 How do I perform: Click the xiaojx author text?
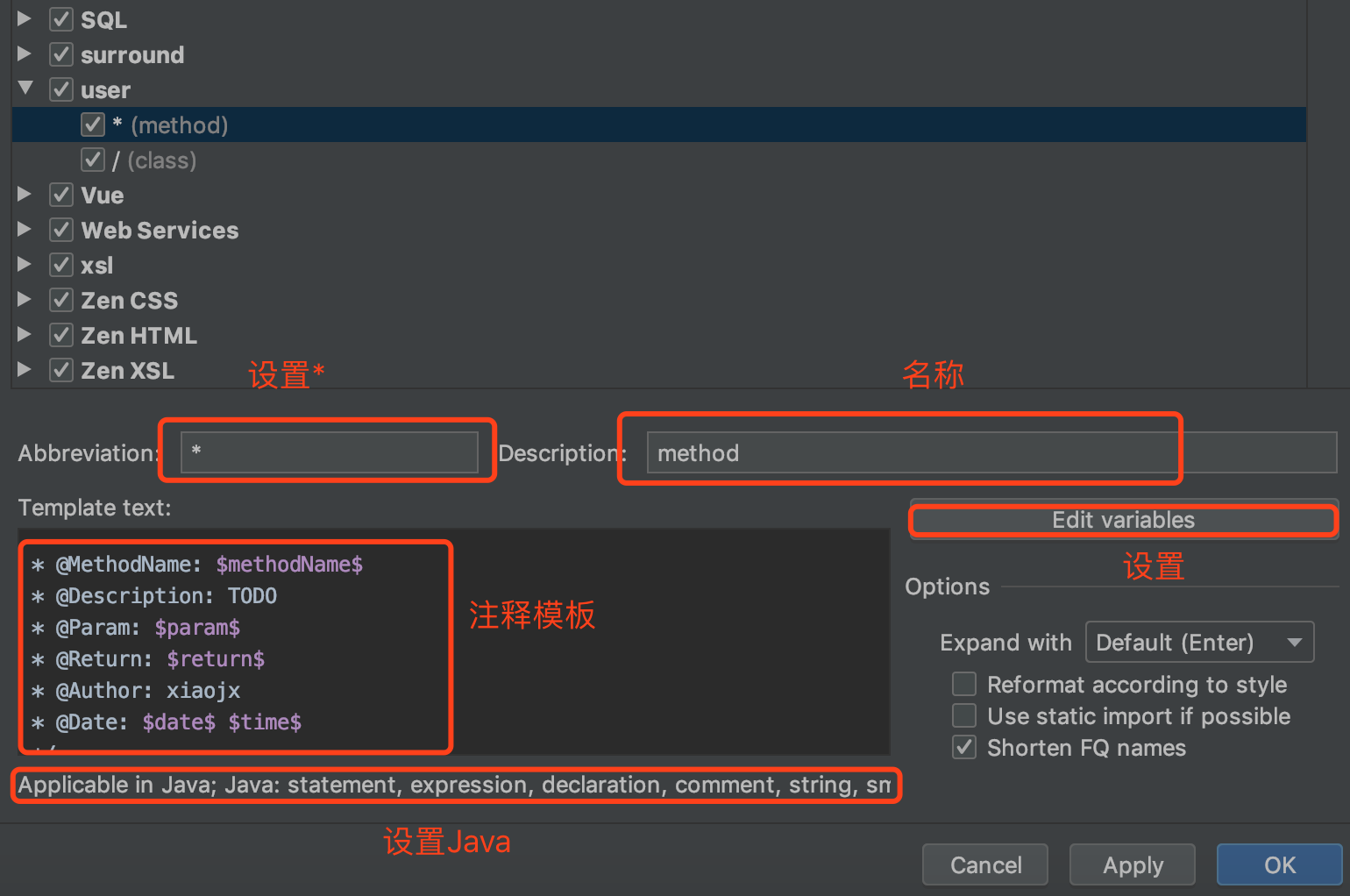click(x=203, y=690)
